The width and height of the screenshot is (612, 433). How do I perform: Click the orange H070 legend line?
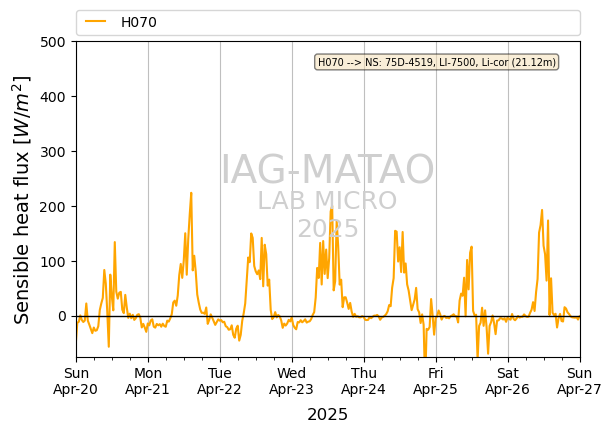point(96,22)
